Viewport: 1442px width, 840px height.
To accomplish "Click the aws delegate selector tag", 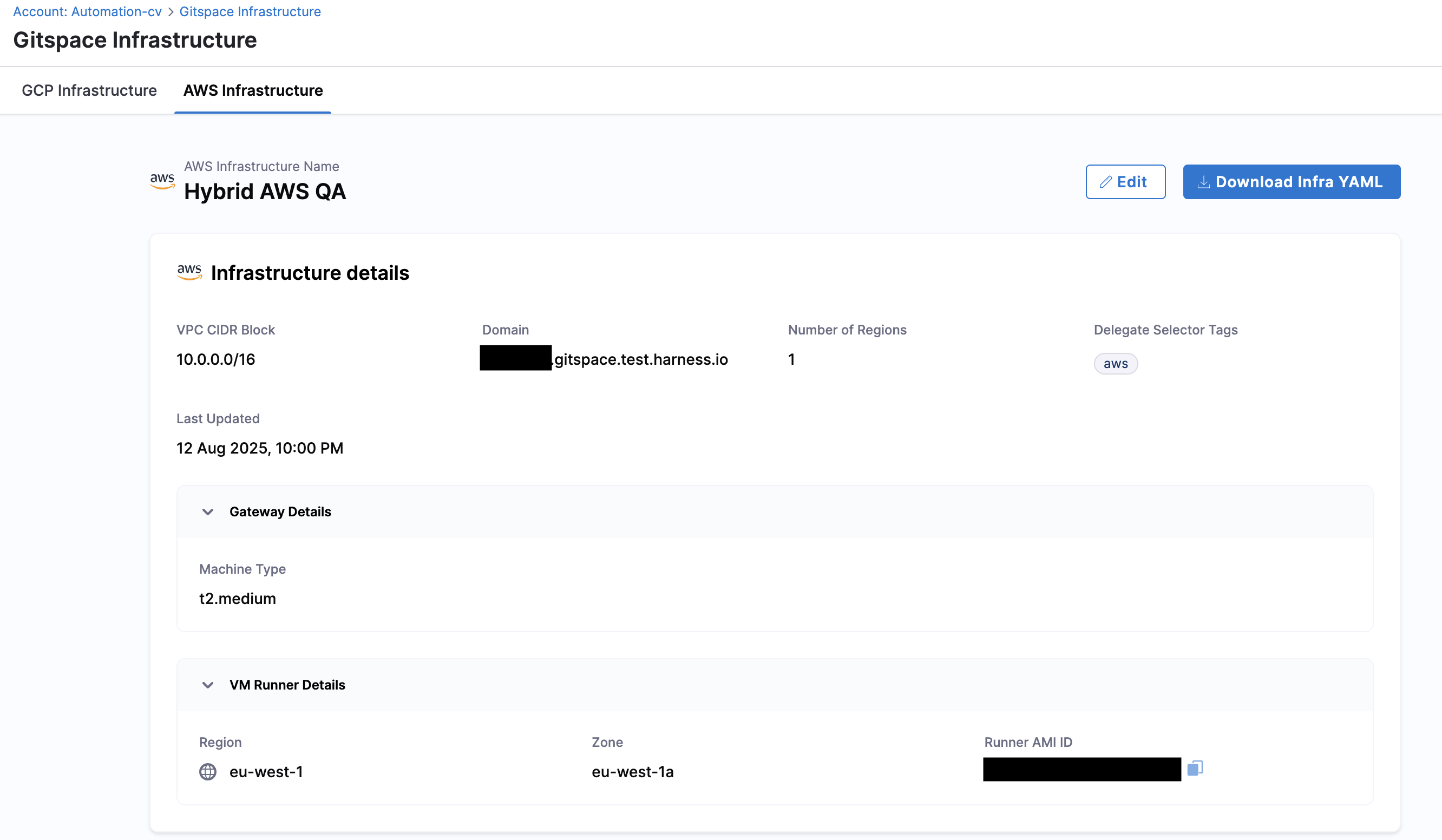I will [1115, 364].
